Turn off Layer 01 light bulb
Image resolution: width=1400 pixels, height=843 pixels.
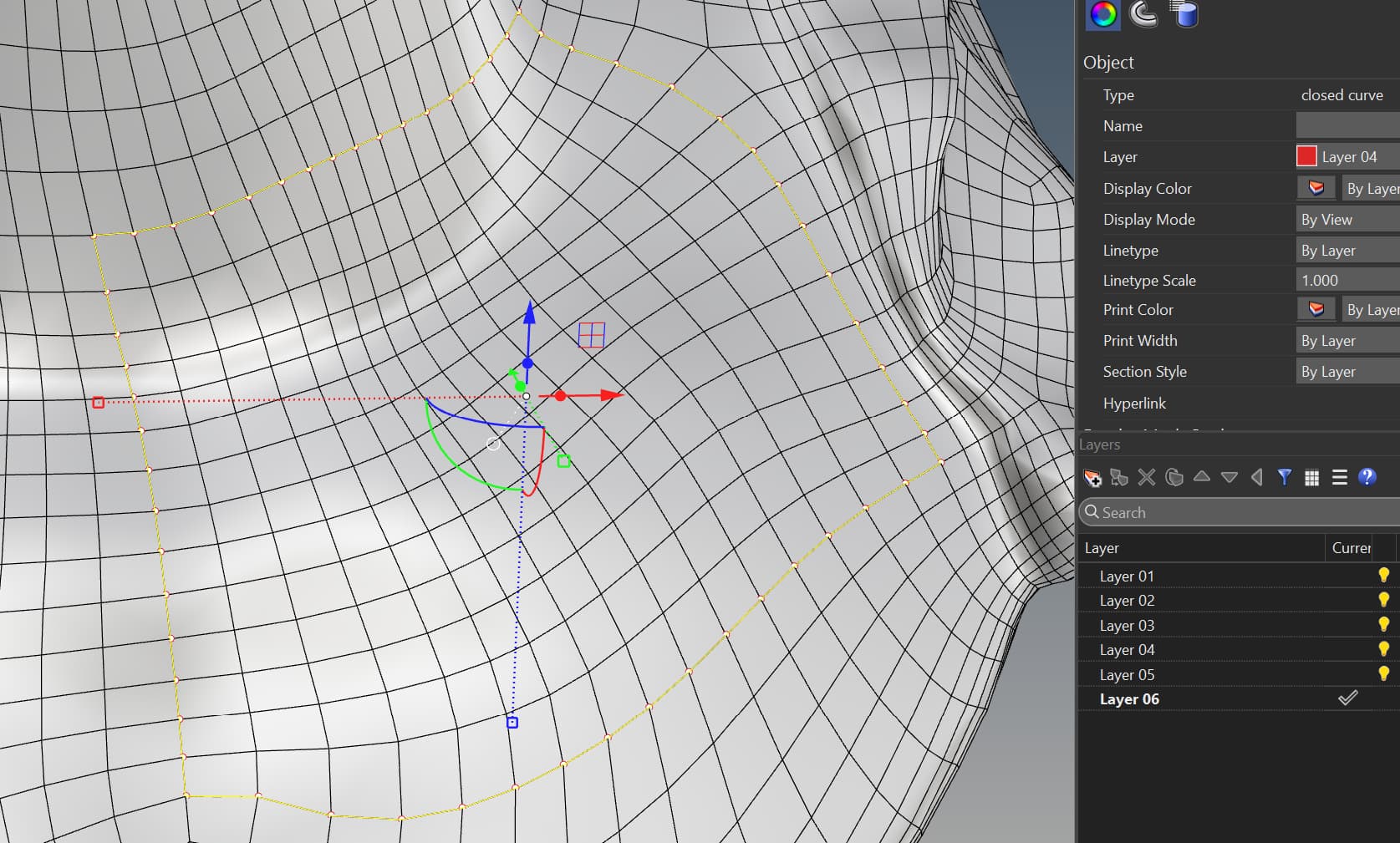[1383, 575]
